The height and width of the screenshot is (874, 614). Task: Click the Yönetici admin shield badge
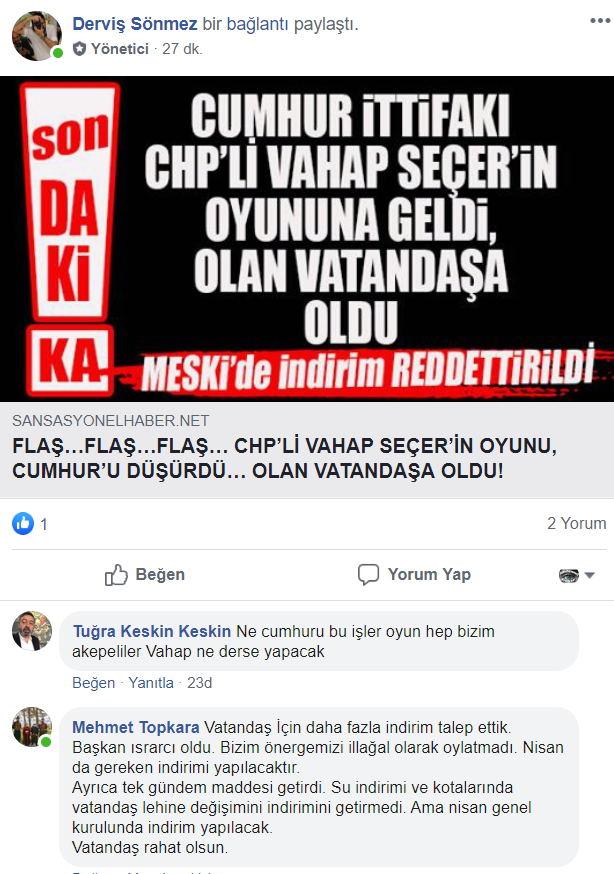[x=80, y=49]
